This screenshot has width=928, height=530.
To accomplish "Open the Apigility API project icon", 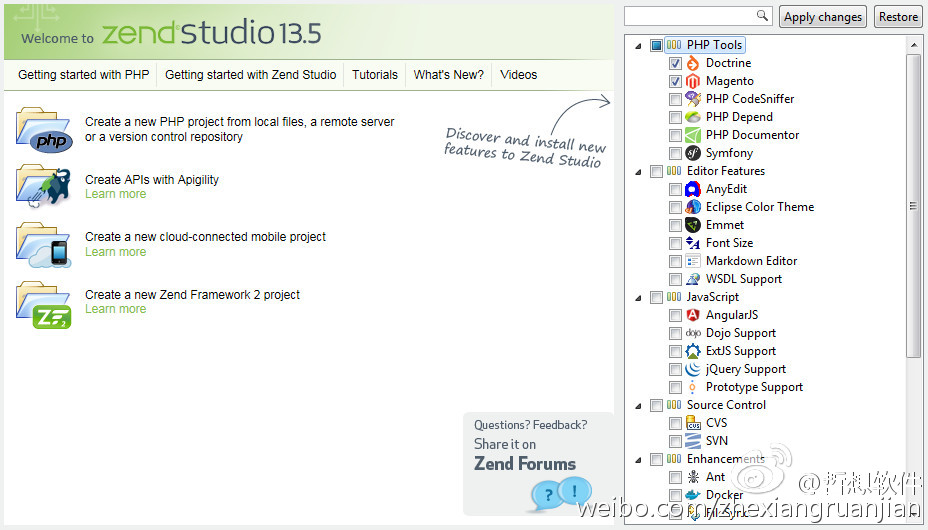I will 44,186.
